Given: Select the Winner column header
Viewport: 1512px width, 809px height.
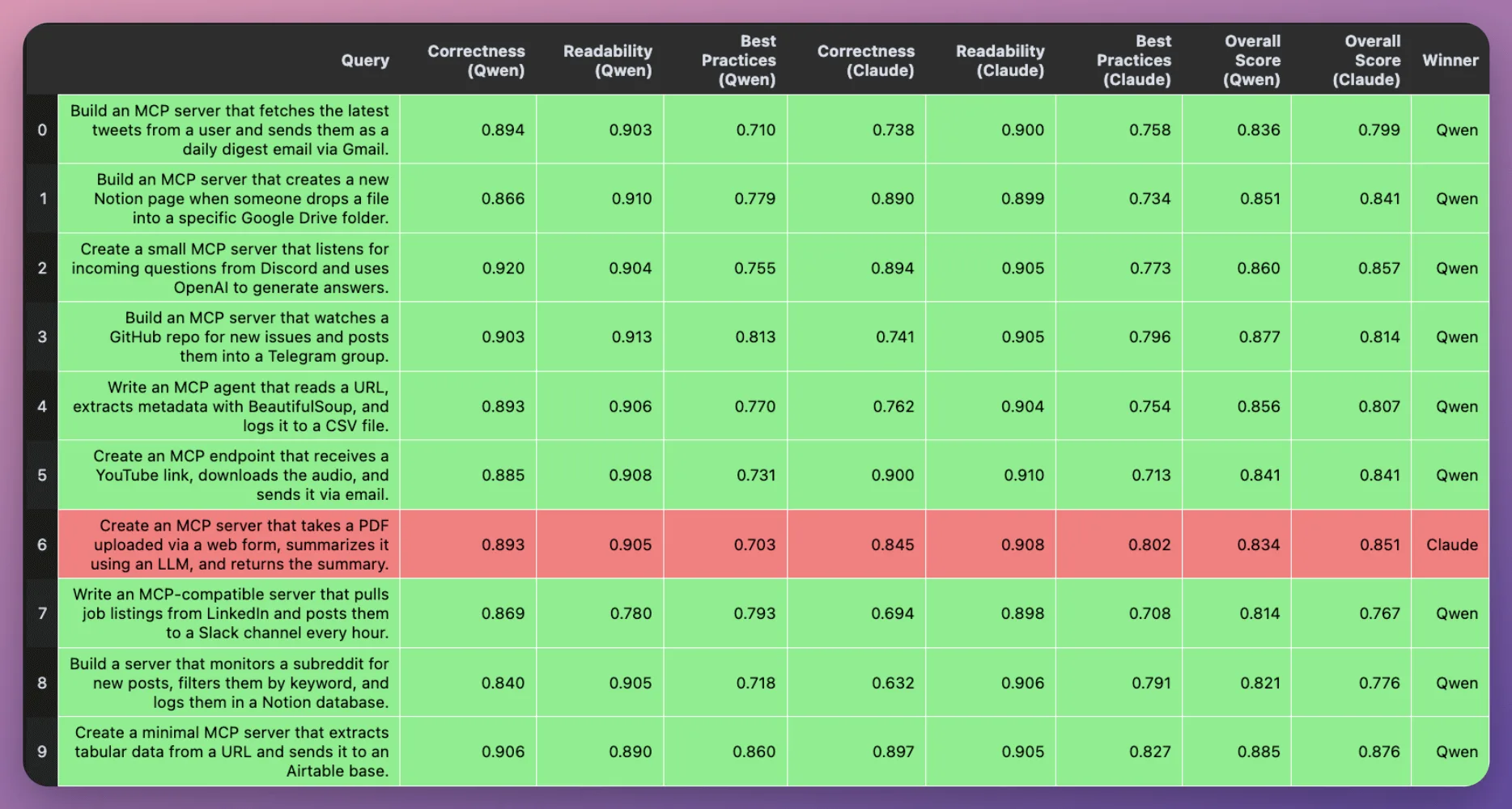Looking at the screenshot, I should pos(1450,60).
